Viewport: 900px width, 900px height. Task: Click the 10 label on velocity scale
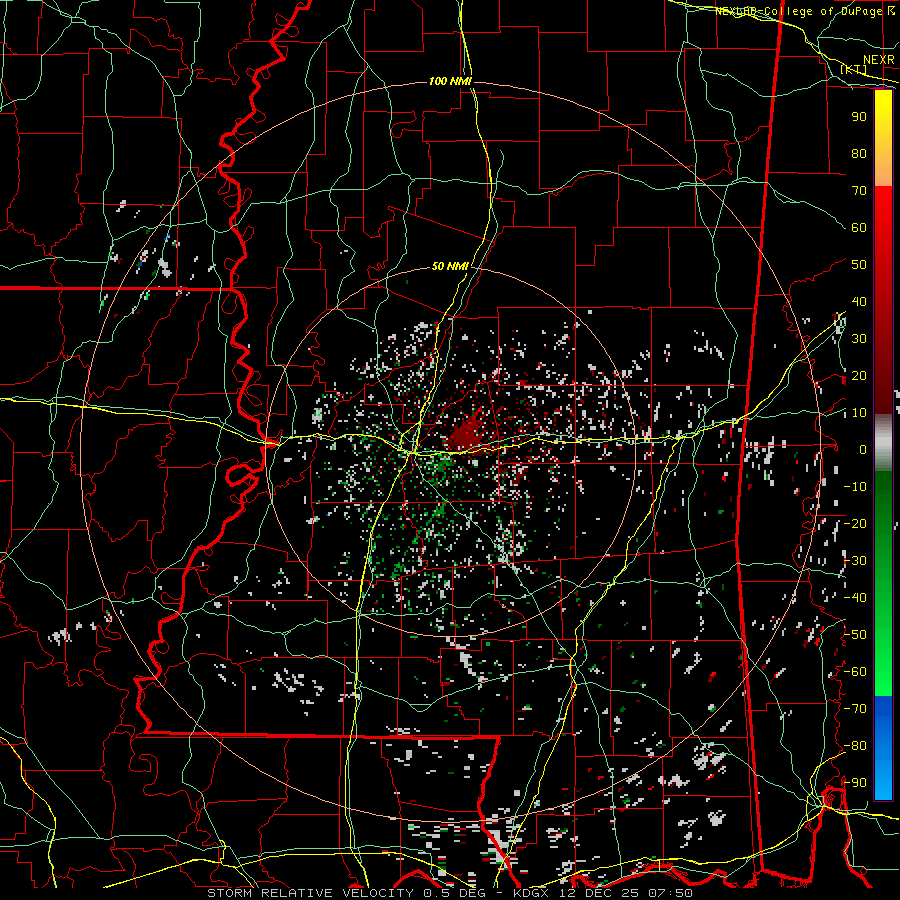coord(859,413)
